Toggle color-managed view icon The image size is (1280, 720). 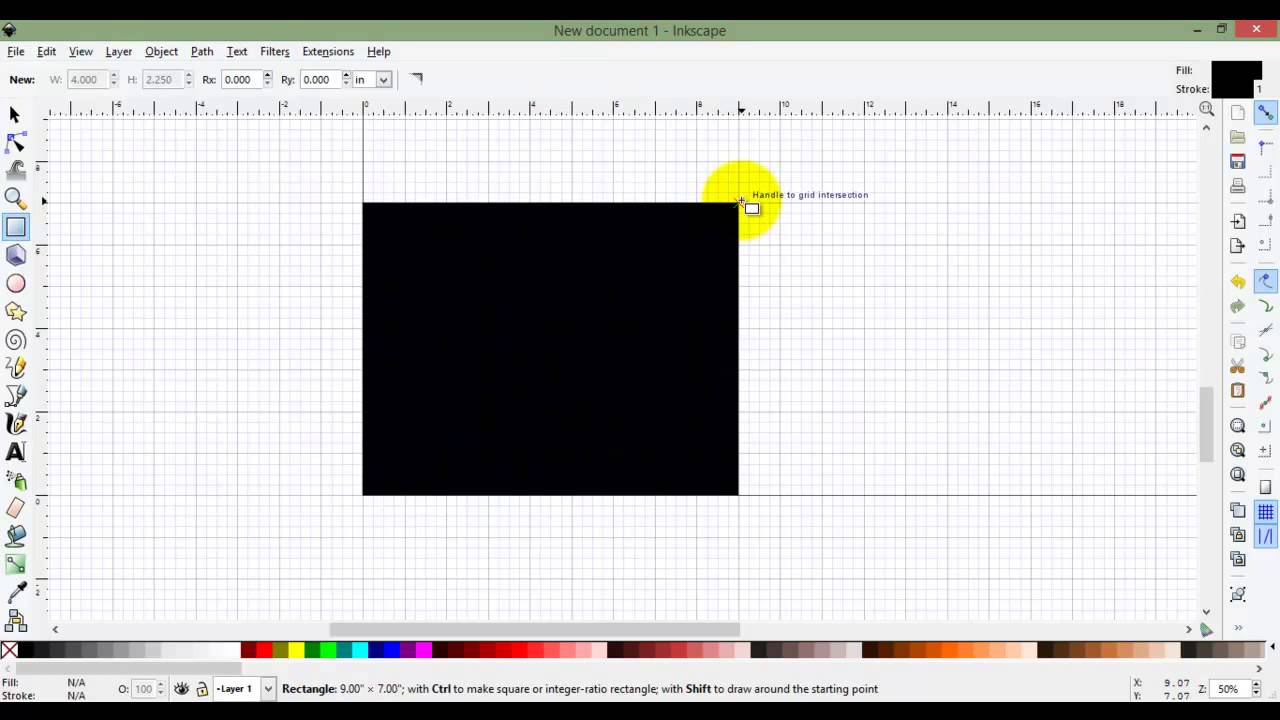1206,629
